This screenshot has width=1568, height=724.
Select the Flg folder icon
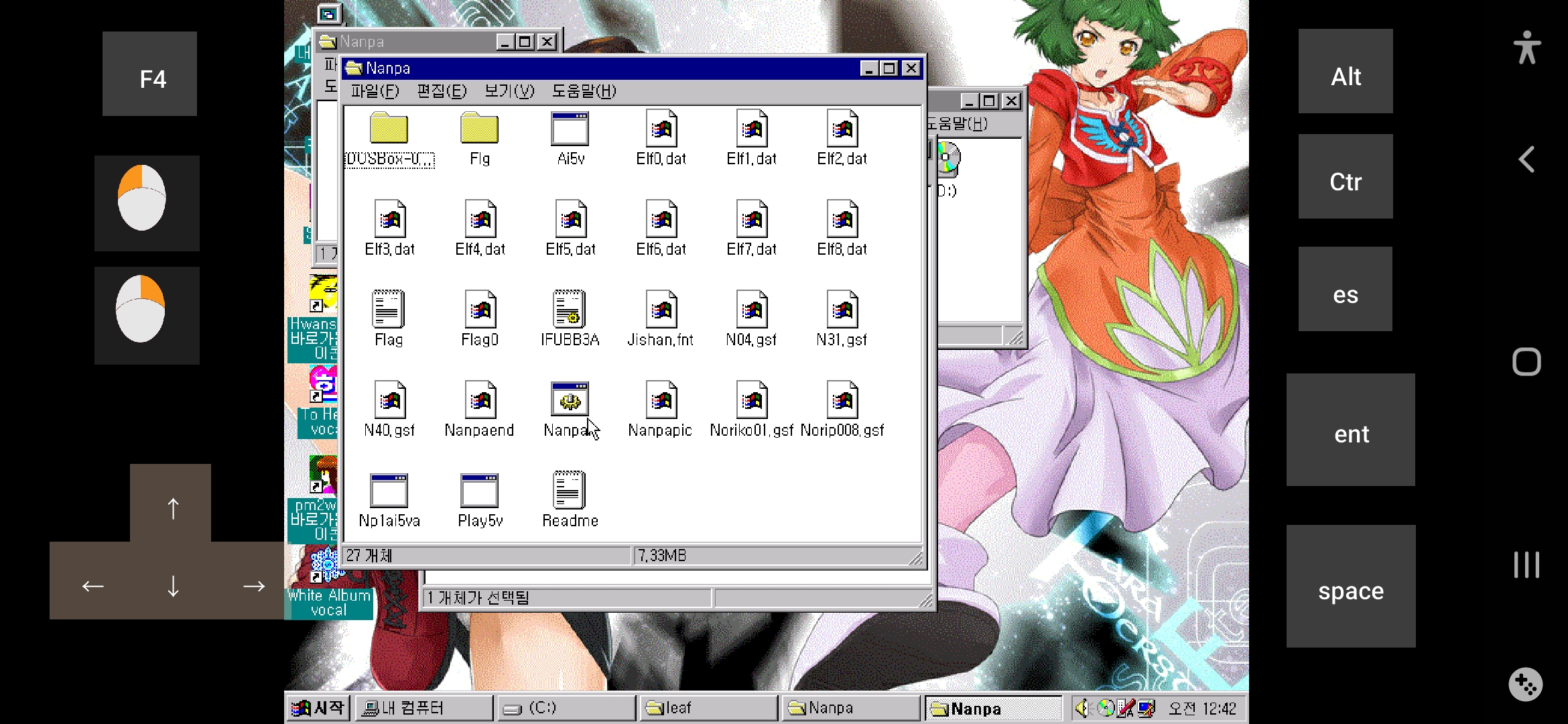click(x=479, y=129)
